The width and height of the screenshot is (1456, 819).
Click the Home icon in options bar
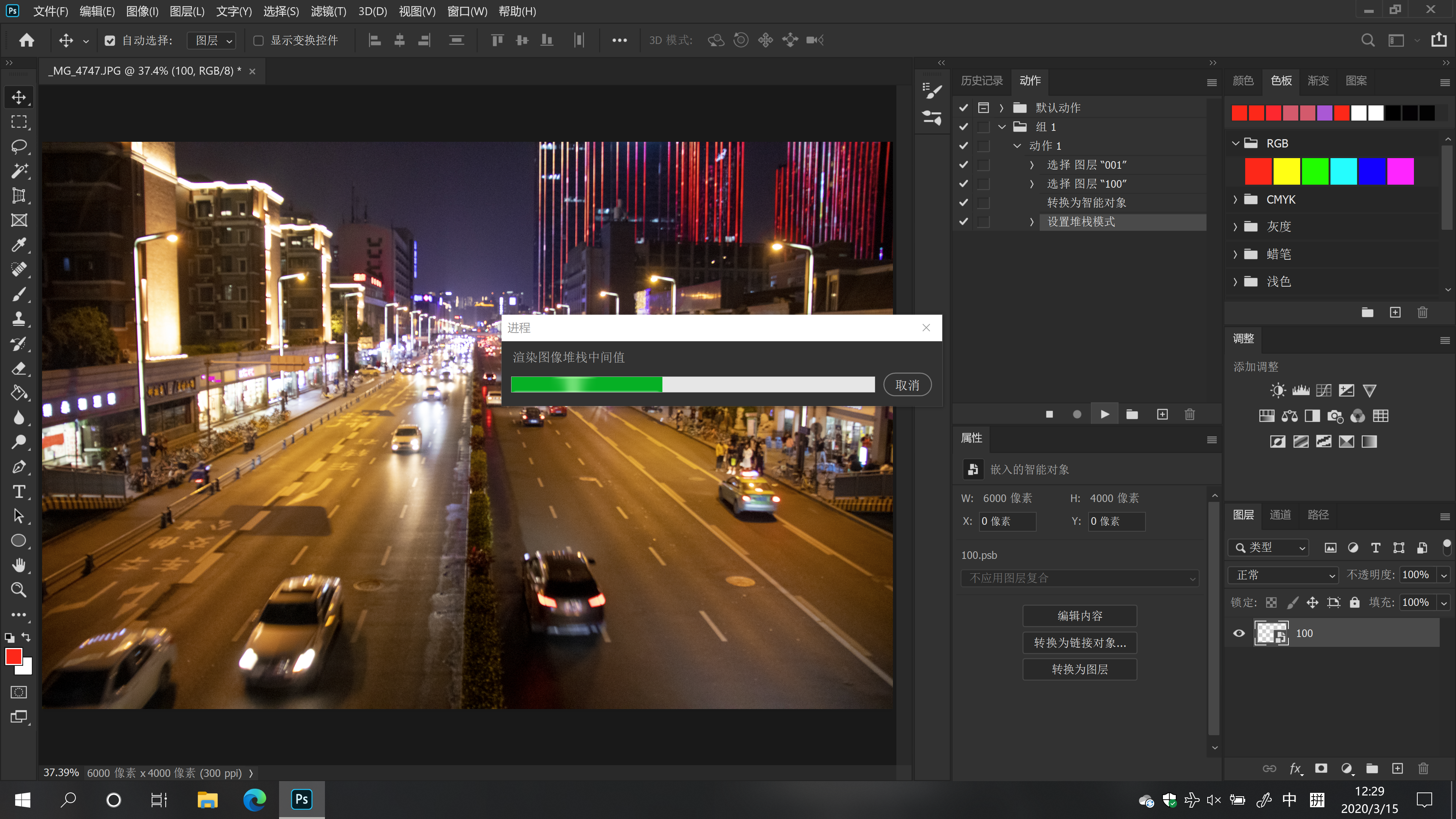coord(27,40)
